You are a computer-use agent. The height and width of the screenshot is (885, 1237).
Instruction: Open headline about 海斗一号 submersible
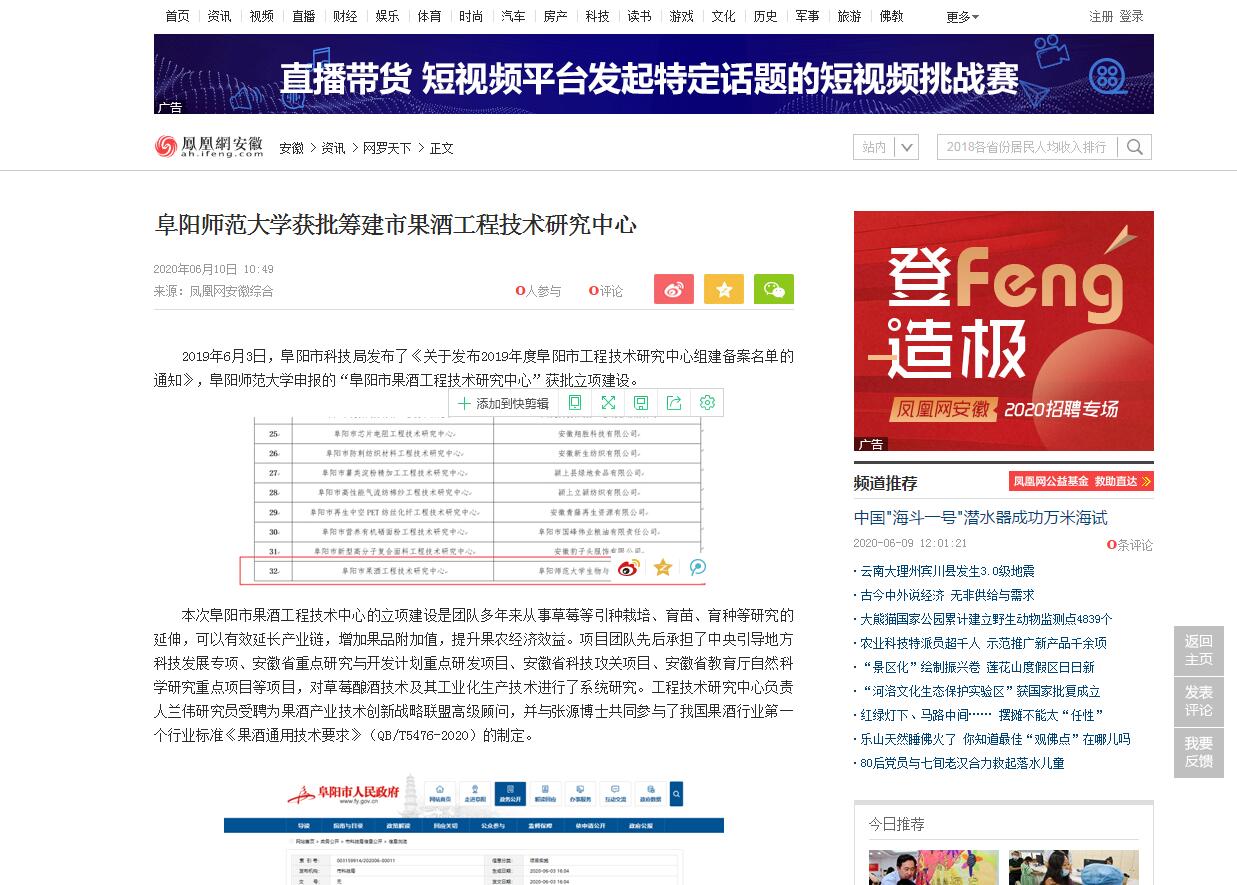980,517
